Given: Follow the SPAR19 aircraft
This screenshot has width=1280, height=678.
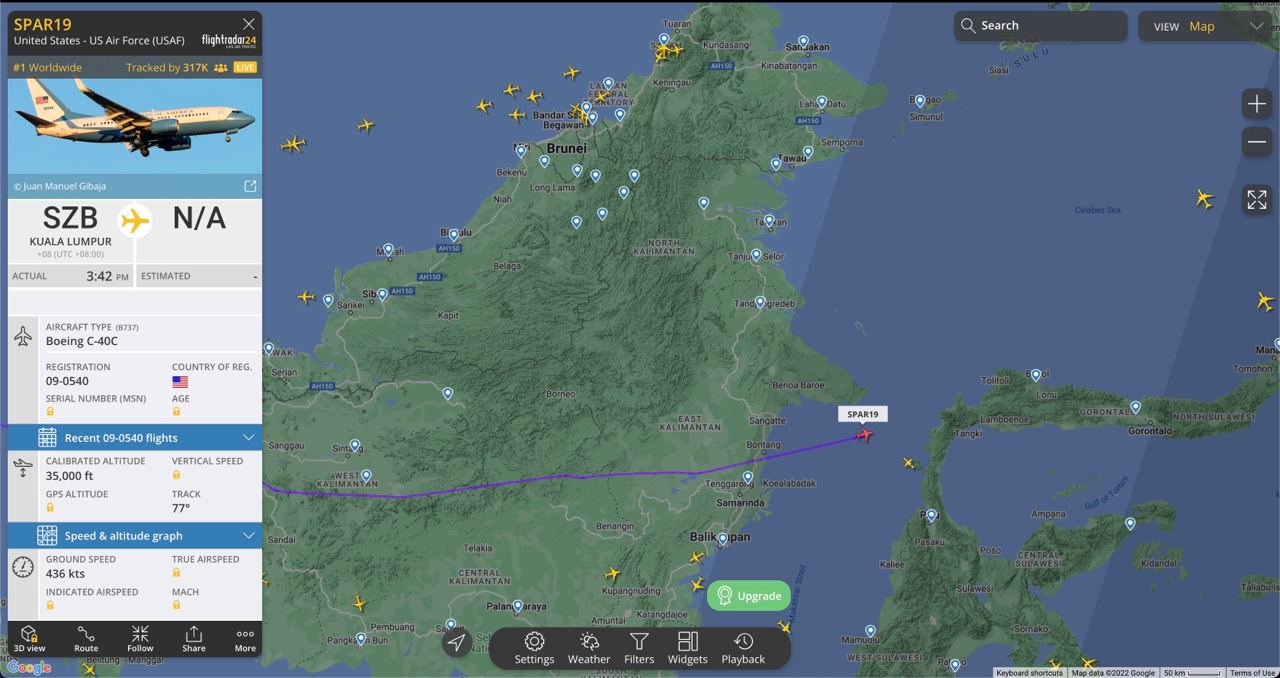Looking at the screenshot, I should click(x=140, y=639).
